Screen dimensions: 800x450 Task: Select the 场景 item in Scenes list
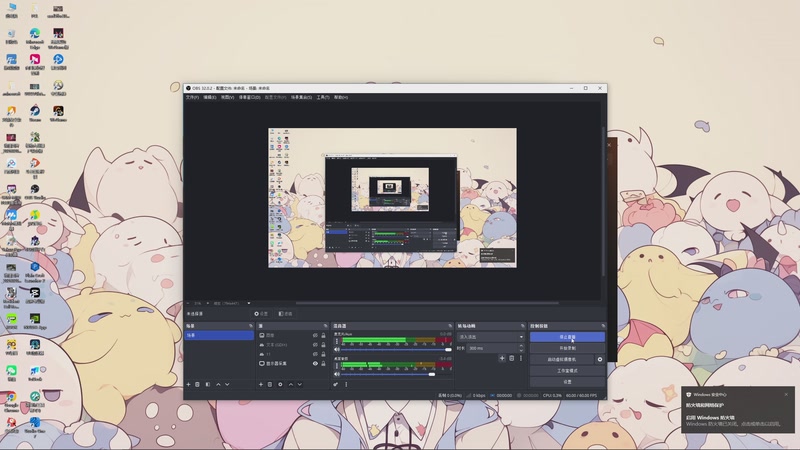[219, 335]
